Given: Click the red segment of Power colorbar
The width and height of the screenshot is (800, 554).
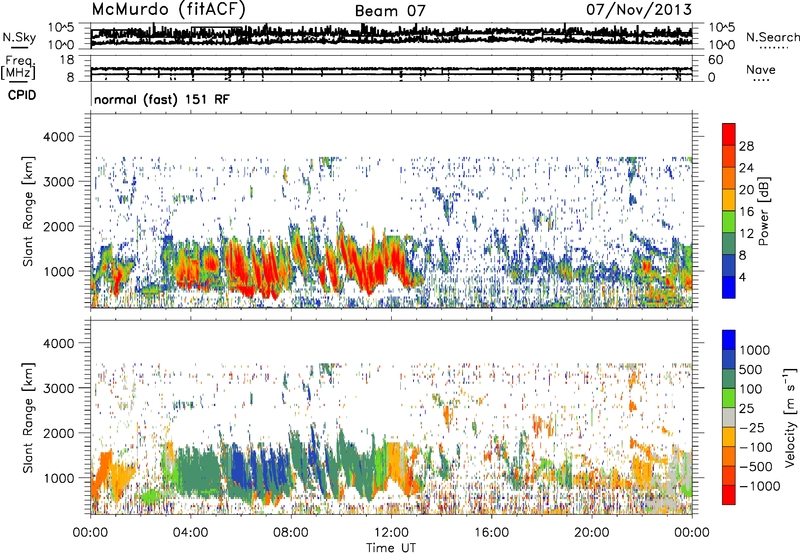Looking at the screenshot, I should [x=729, y=134].
